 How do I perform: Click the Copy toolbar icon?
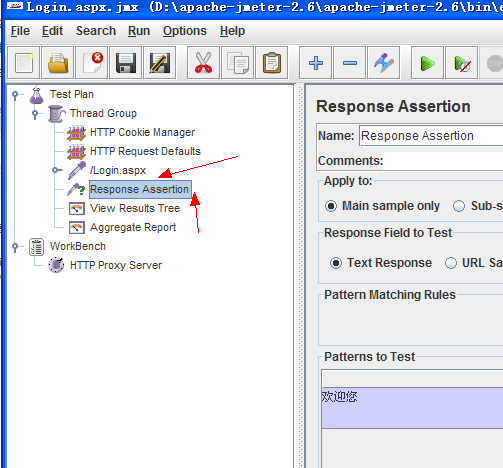pos(237,63)
